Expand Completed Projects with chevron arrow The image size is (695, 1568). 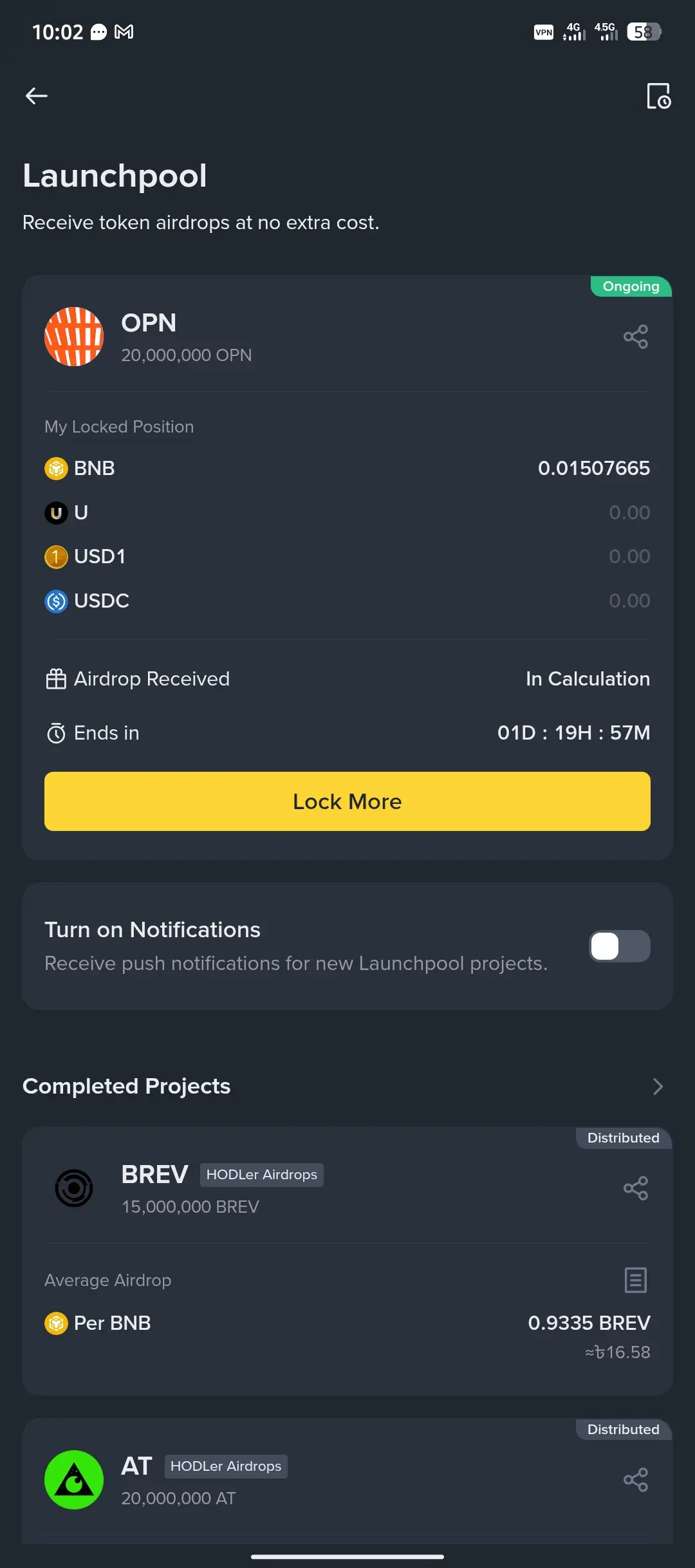pyautogui.click(x=658, y=1087)
